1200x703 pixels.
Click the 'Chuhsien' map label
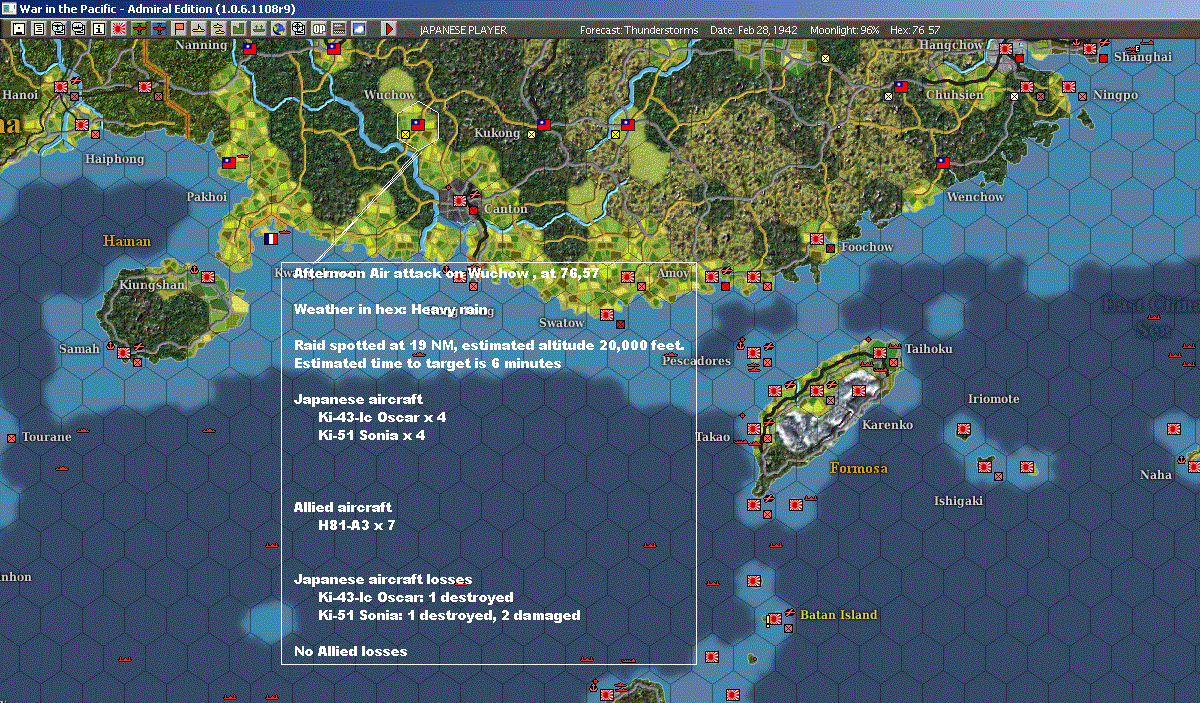pos(955,95)
